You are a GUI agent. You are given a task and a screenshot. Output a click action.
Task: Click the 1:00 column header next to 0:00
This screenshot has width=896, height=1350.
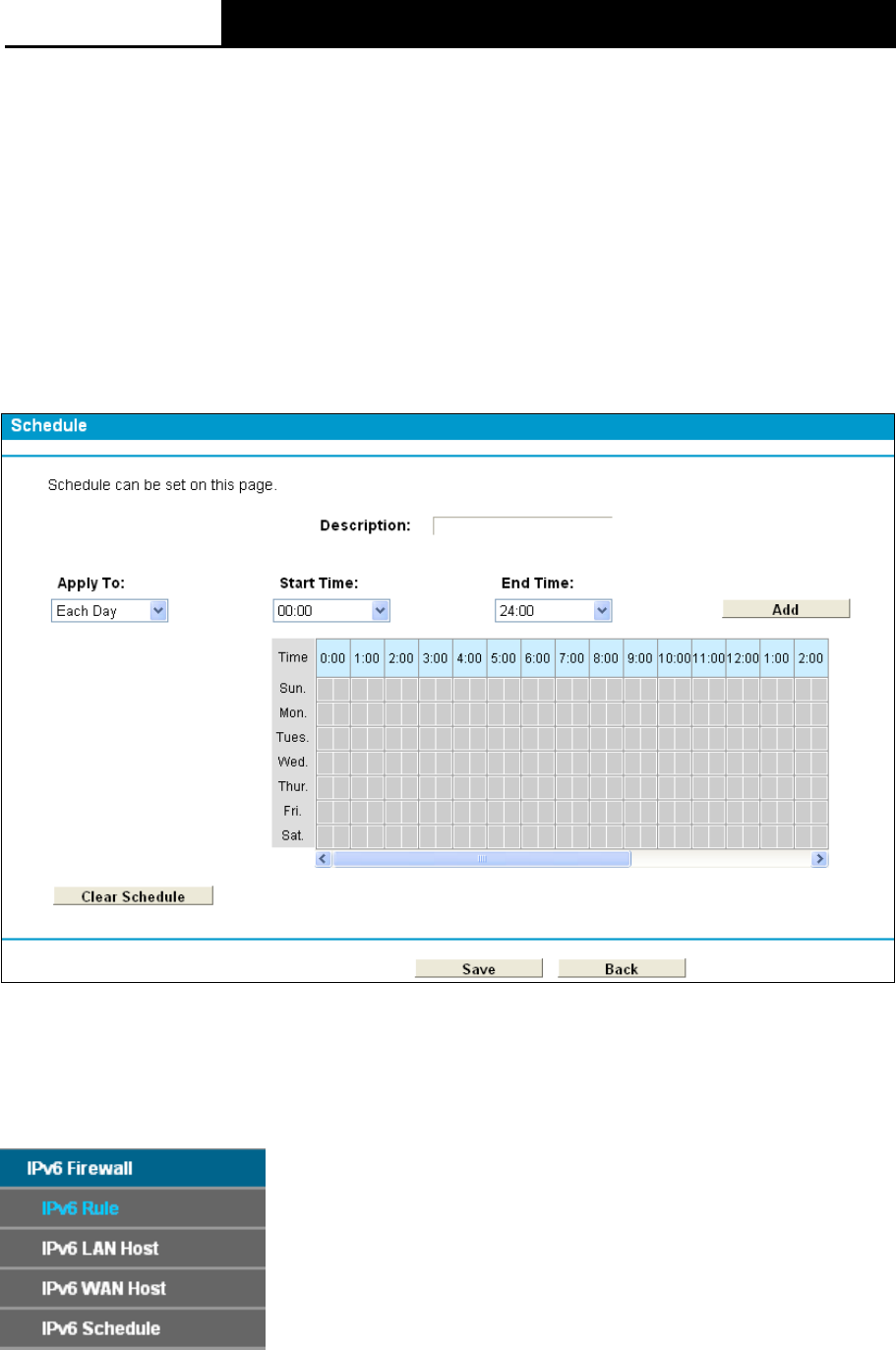367,658
